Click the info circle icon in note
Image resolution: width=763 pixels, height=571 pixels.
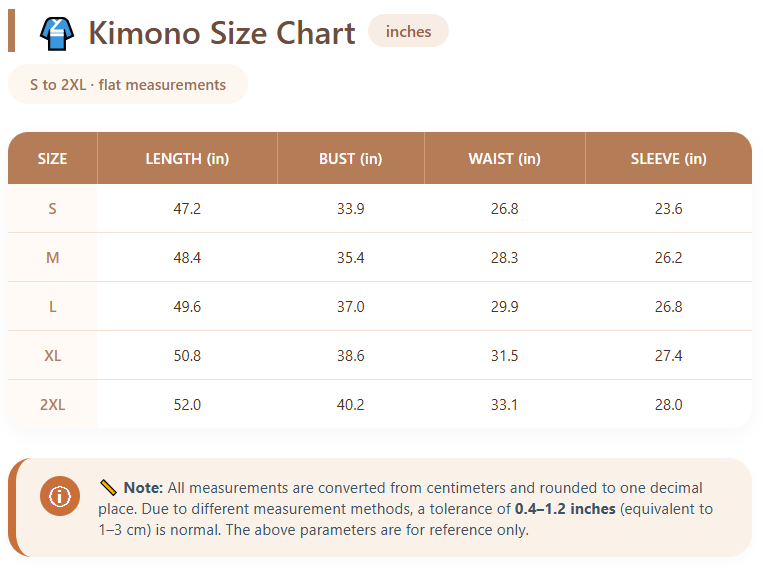[x=60, y=496]
